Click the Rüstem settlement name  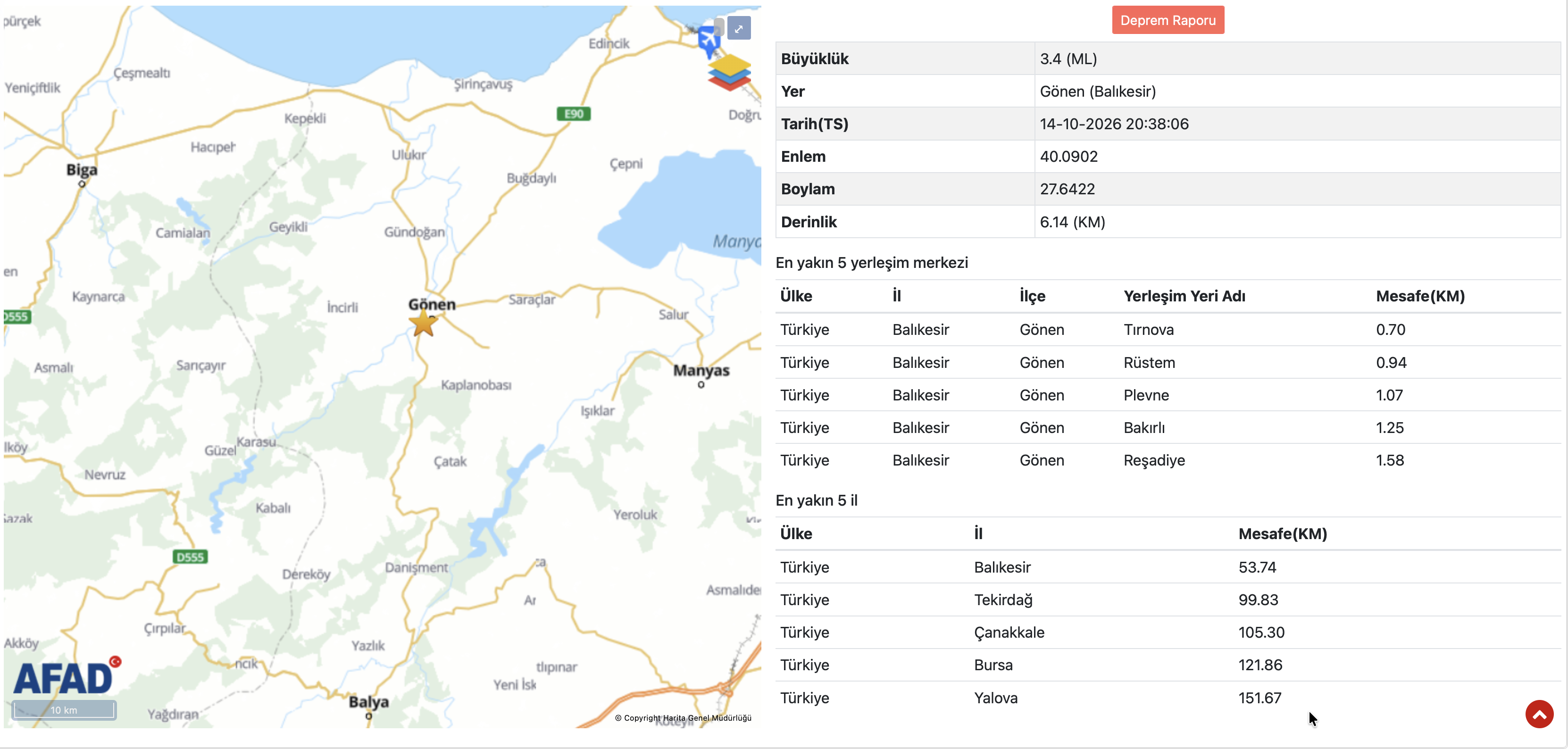1149,363
